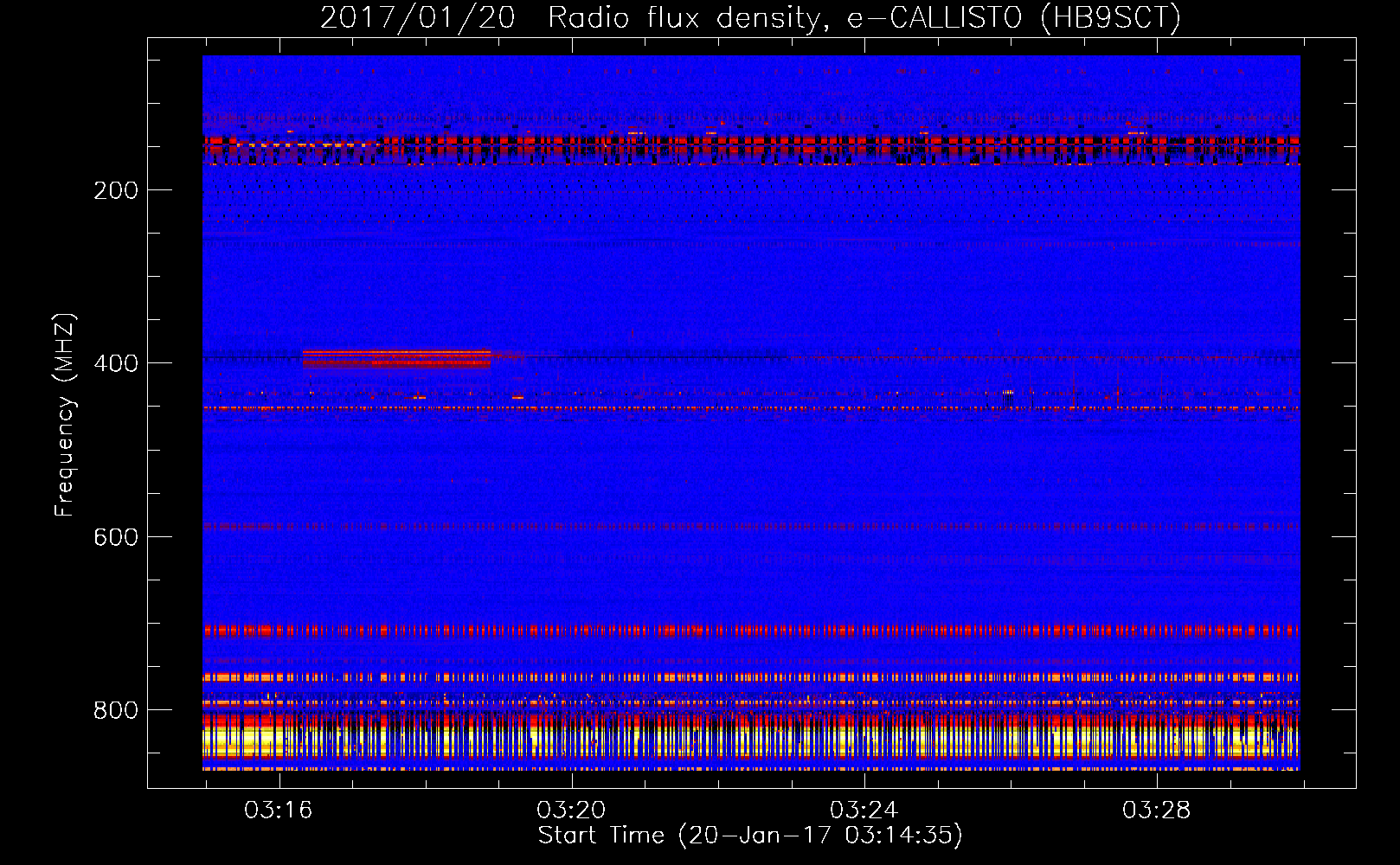Click the '200' frequency tick label
The width and height of the screenshot is (1400, 865).
[x=116, y=190]
